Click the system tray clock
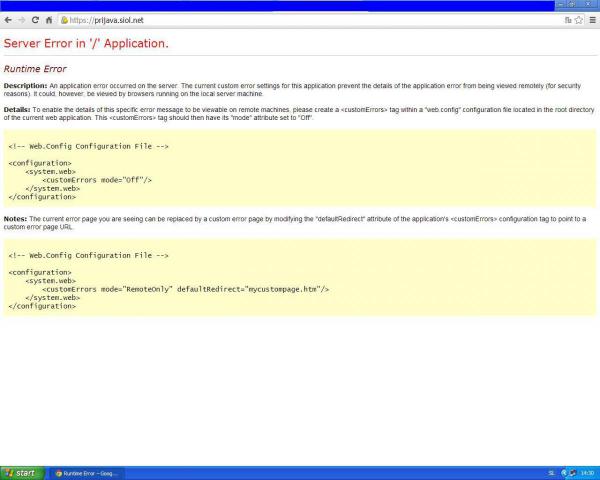Screen dimensions: 600x480 (x=587, y=473)
